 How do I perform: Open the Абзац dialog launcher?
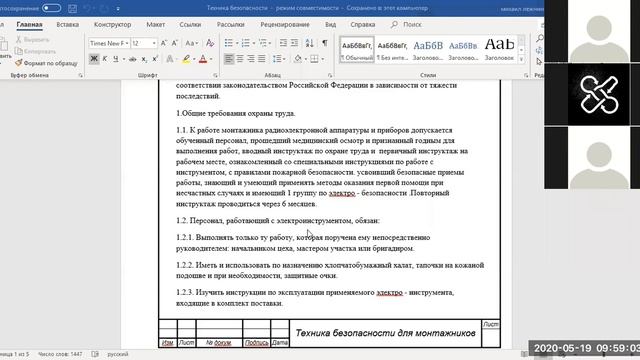coord(330,76)
